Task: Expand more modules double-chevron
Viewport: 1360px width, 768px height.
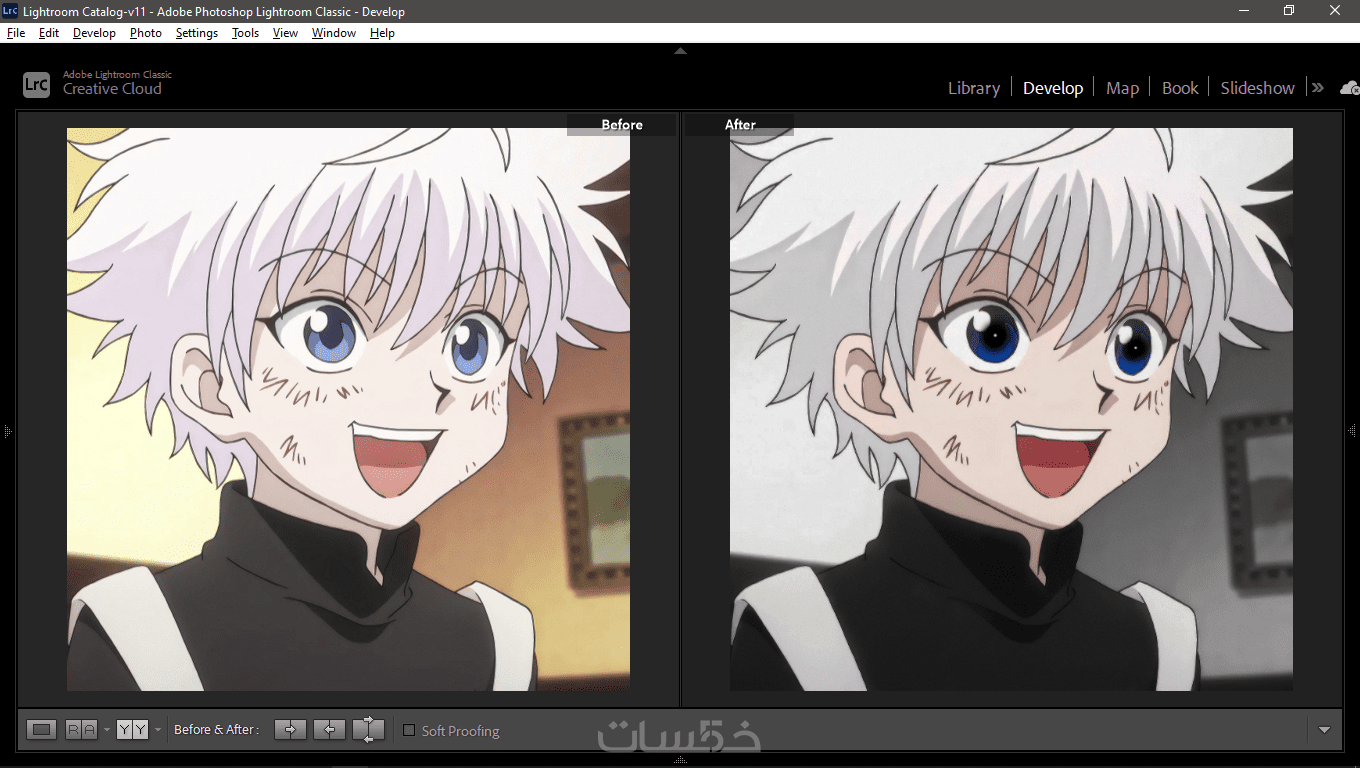Action: click(x=1318, y=88)
